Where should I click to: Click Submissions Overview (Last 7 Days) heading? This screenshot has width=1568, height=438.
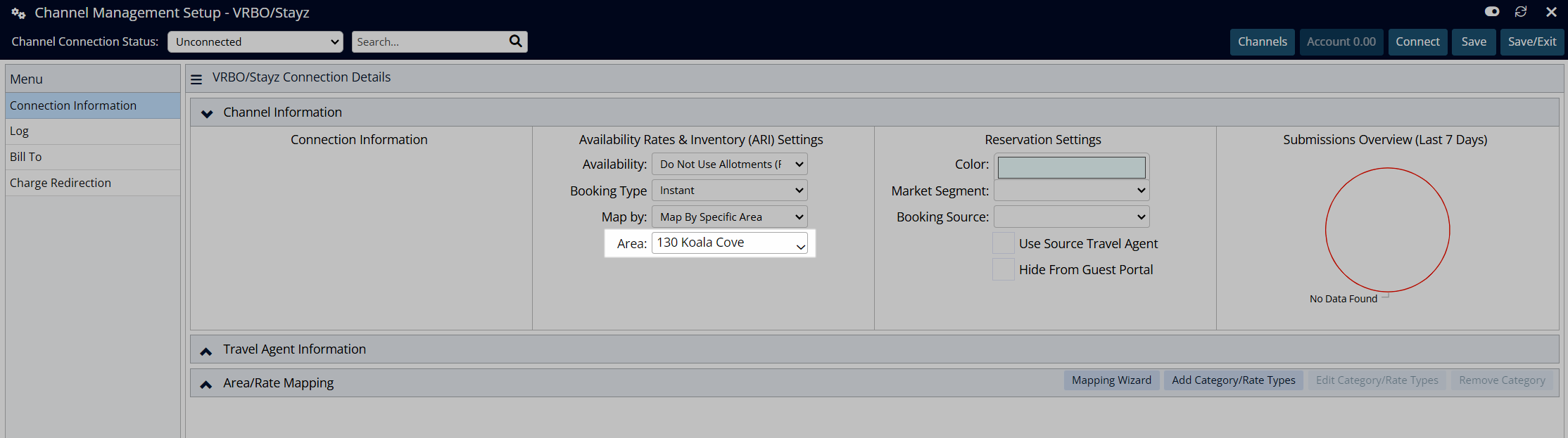point(1385,140)
